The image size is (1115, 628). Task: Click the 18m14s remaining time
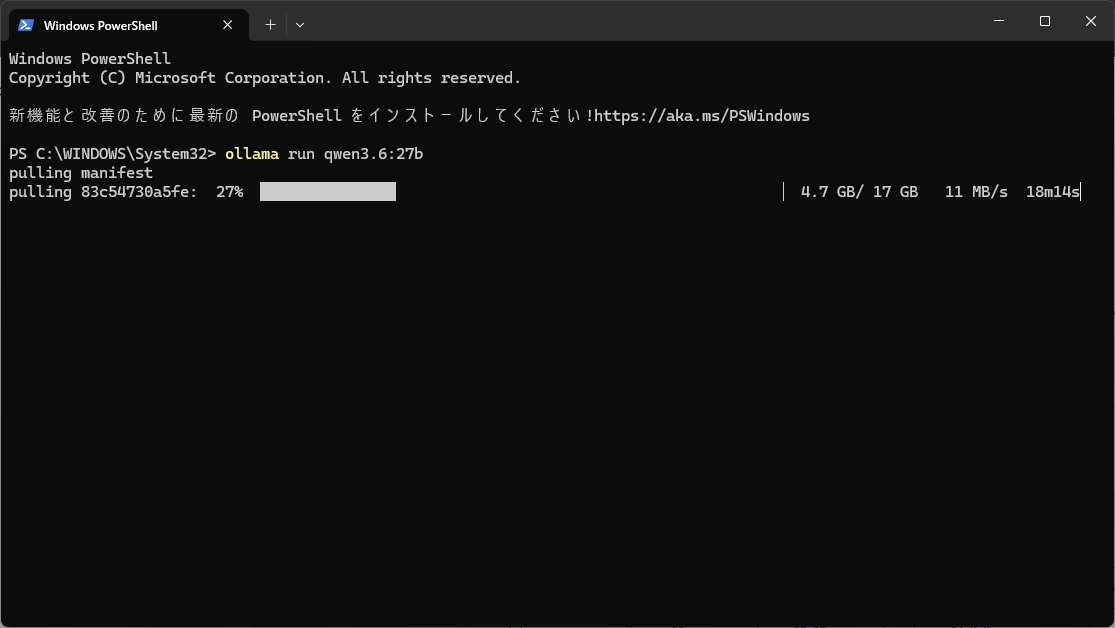coord(1052,192)
